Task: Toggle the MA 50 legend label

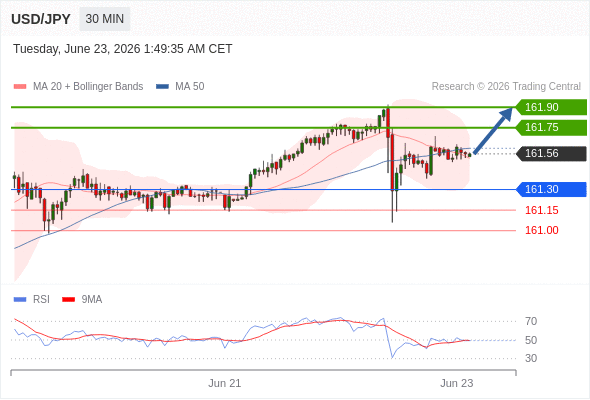Action: point(190,87)
